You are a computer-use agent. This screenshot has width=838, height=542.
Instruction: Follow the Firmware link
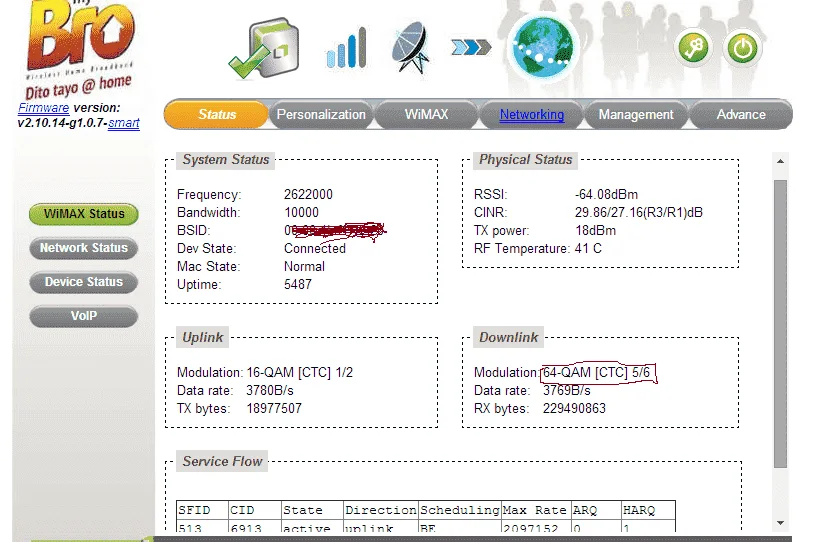pos(44,108)
